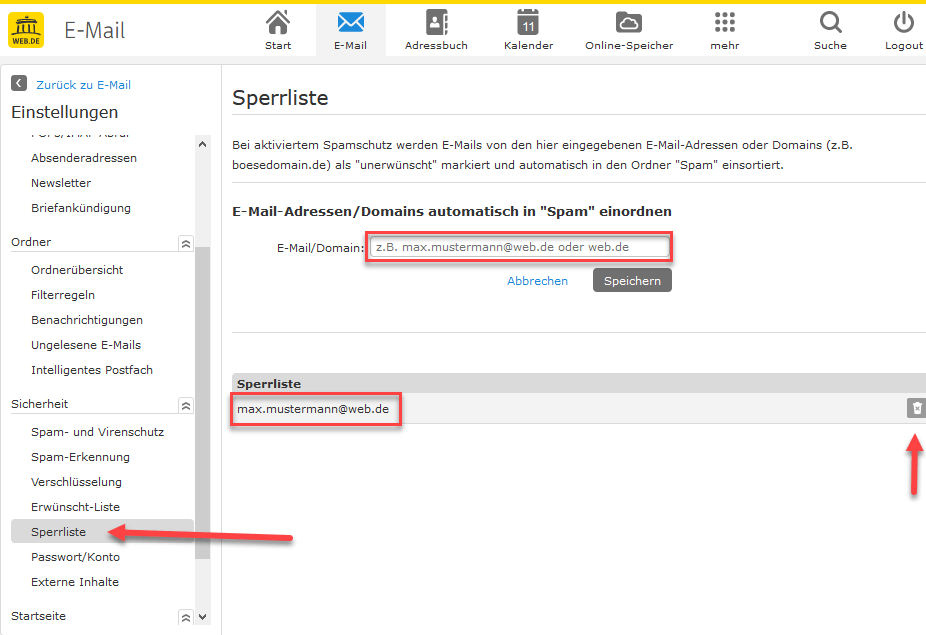Open Passwort/Konto settings
The width and height of the screenshot is (926, 635).
click(75, 557)
